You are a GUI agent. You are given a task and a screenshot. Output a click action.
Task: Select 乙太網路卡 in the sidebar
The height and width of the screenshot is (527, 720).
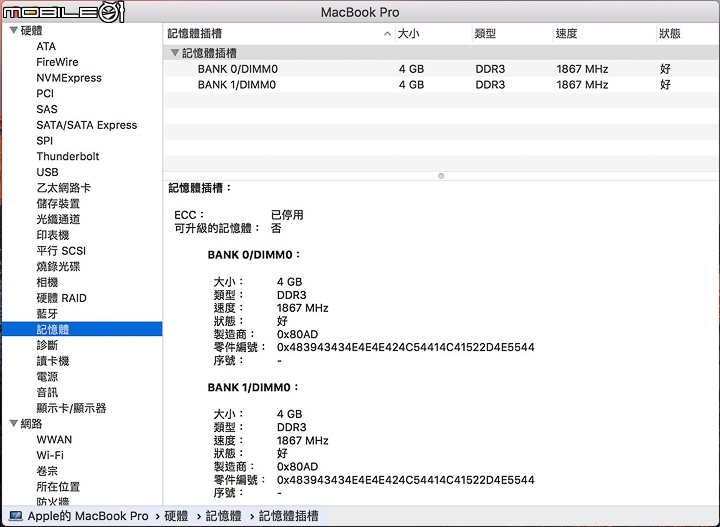pos(63,188)
